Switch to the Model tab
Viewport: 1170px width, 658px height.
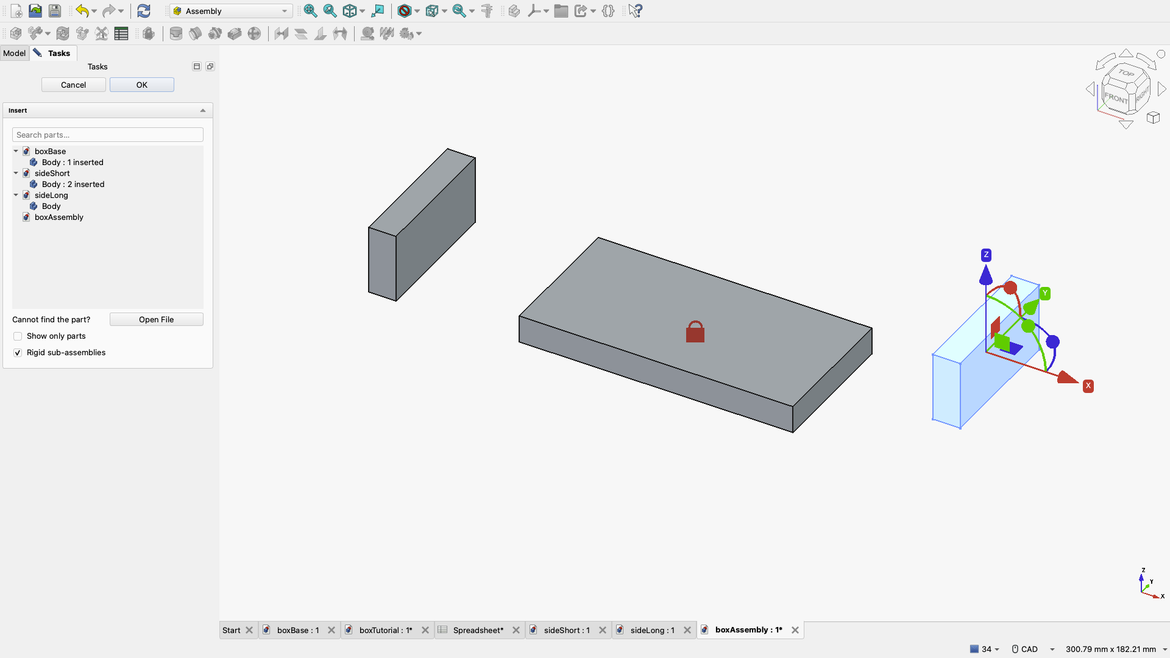click(x=14, y=53)
